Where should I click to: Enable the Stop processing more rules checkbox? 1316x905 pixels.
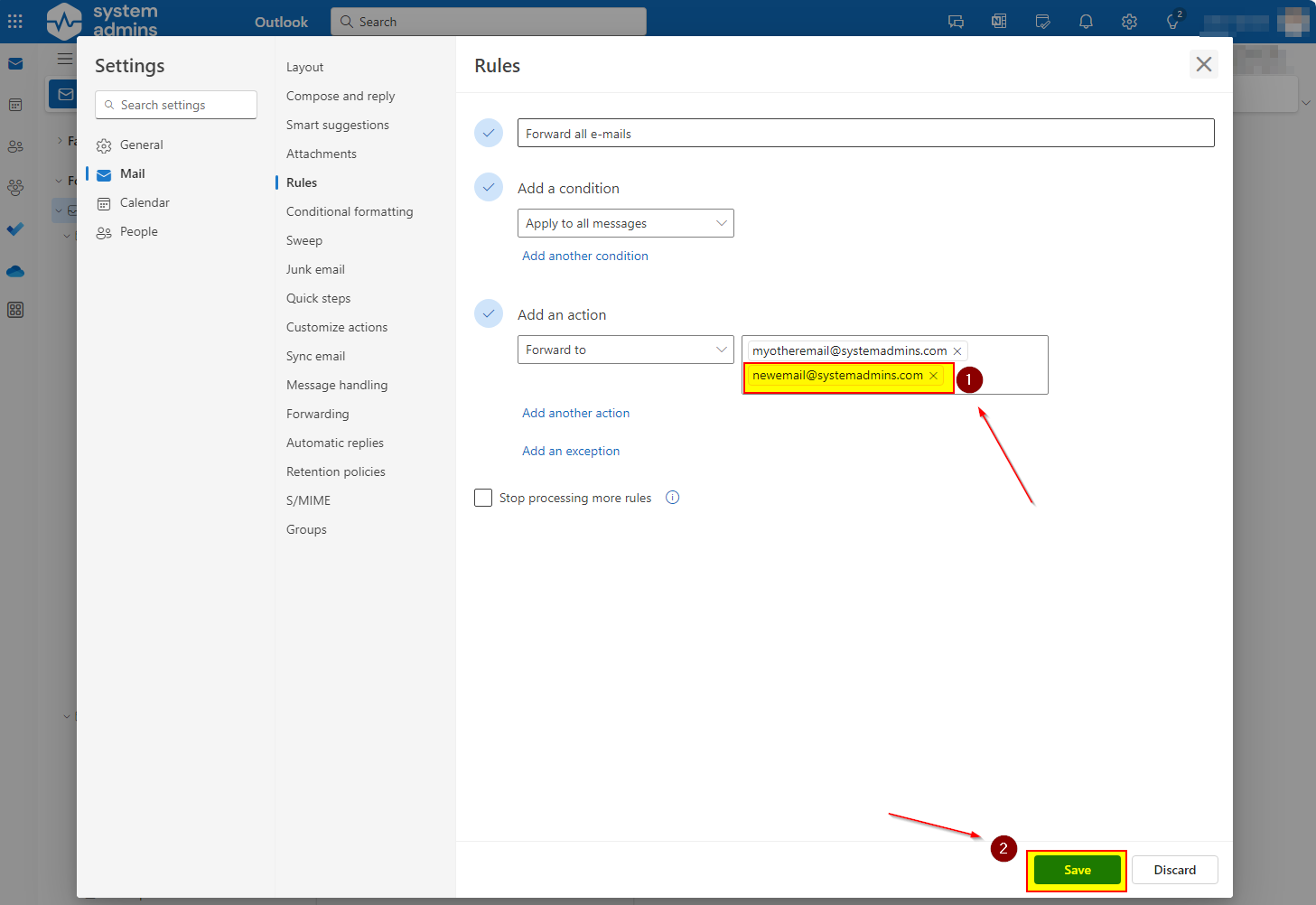pos(483,498)
